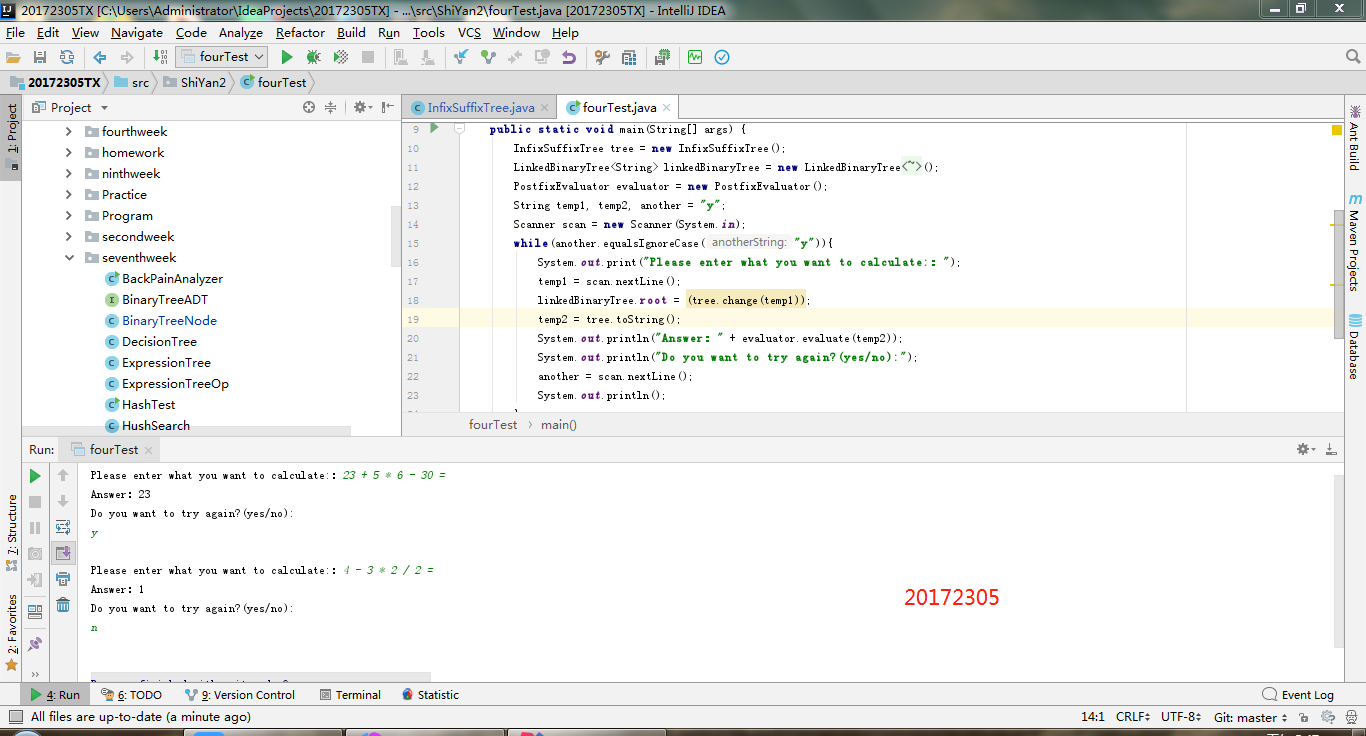The width and height of the screenshot is (1366, 736).
Task: Open the Navigate menu
Action: [137, 32]
